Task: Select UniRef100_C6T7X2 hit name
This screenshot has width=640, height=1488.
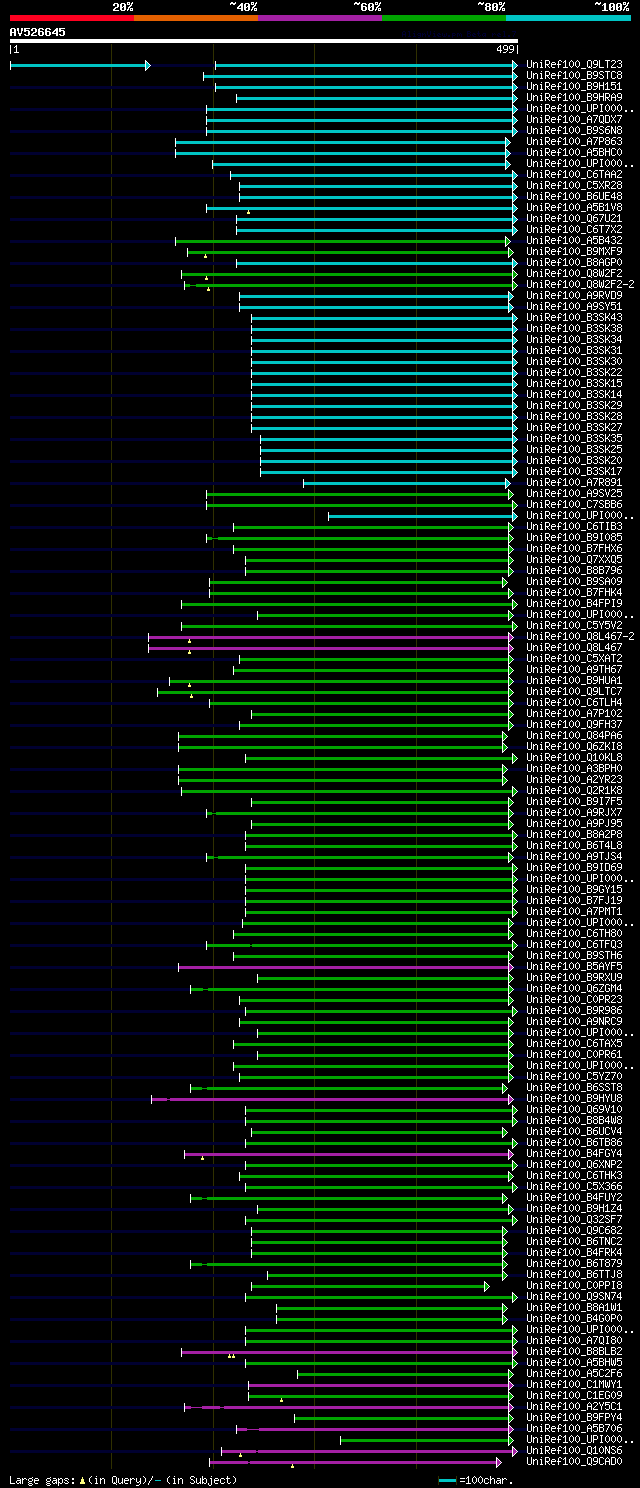Action: pyautogui.click(x=574, y=230)
